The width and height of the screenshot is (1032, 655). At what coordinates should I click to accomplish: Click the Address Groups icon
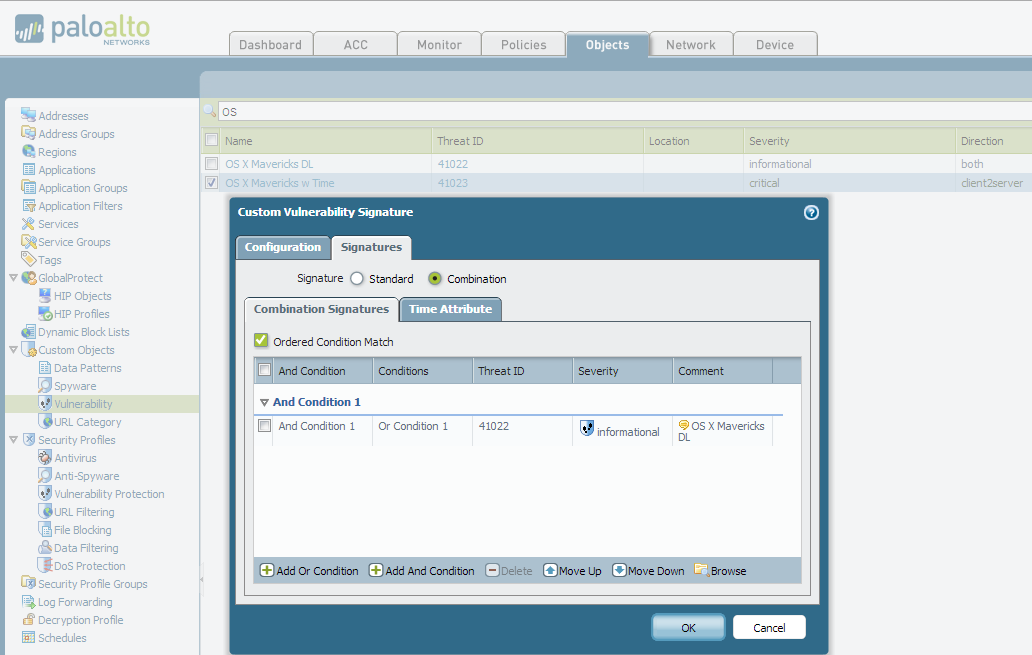tap(28, 133)
